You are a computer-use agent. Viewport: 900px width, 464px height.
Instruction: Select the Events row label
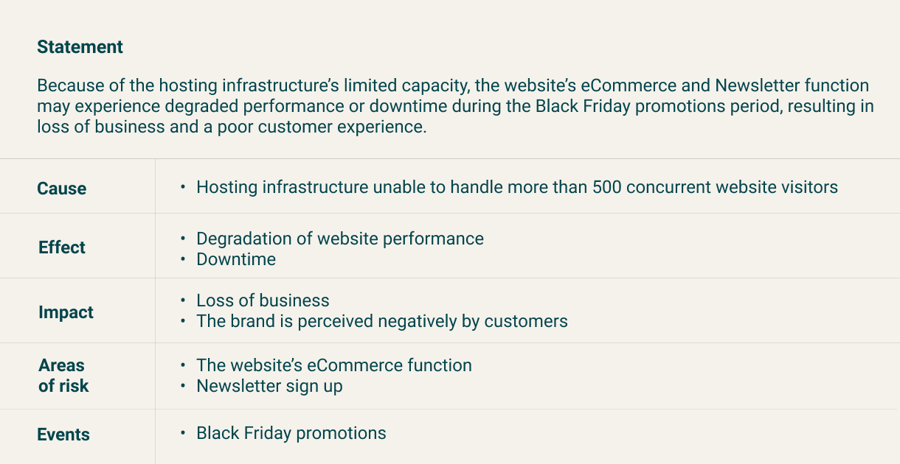pos(64,434)
